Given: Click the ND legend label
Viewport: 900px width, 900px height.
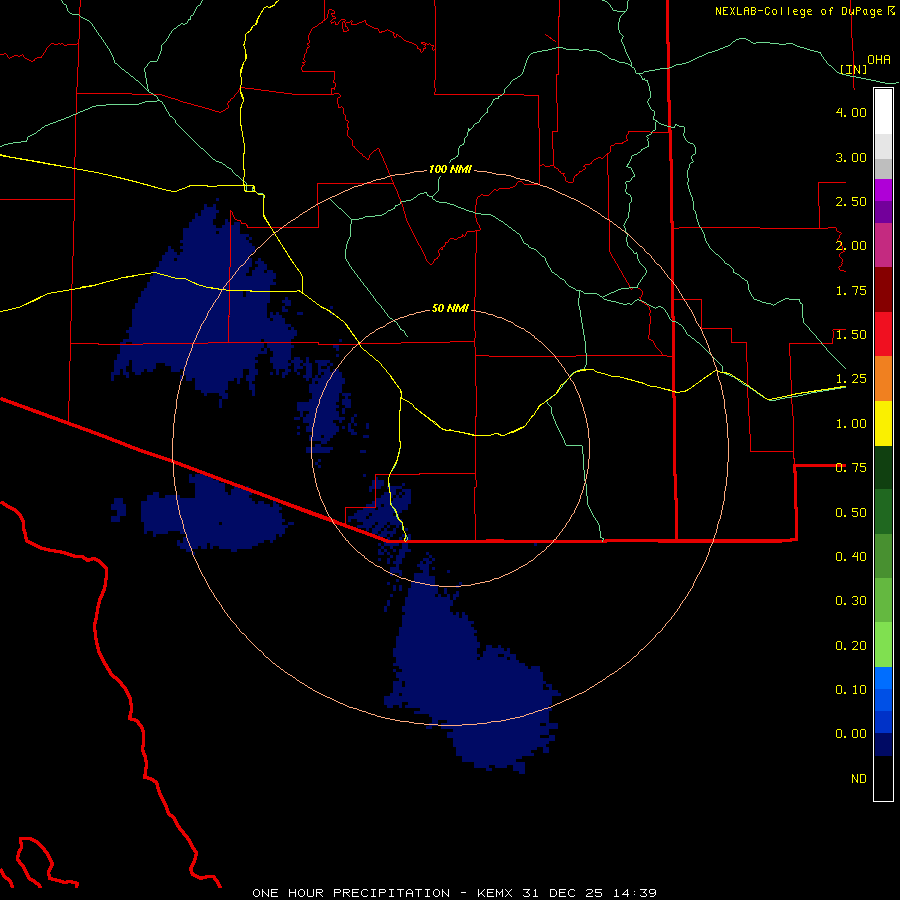Looking at the screenshot, I should pyautogui.click(x=859, y=779).
